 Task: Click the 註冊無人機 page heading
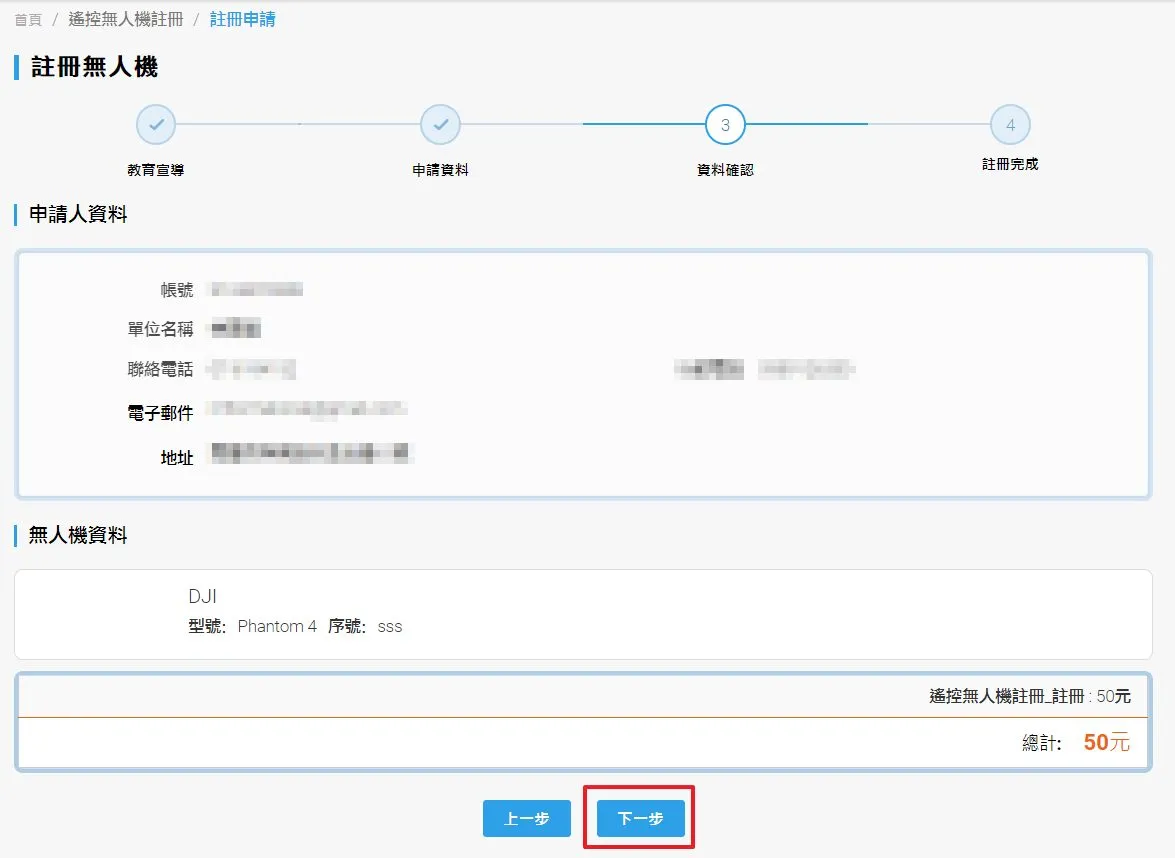[94, 67]
